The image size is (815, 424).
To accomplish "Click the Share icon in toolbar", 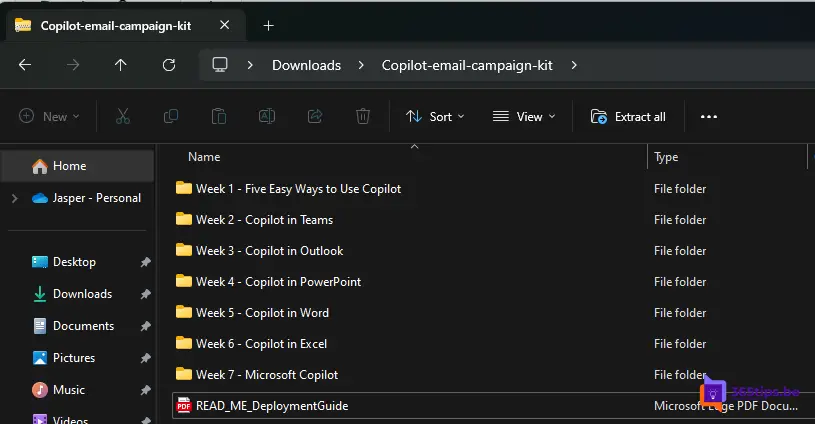I will point(315,117).
